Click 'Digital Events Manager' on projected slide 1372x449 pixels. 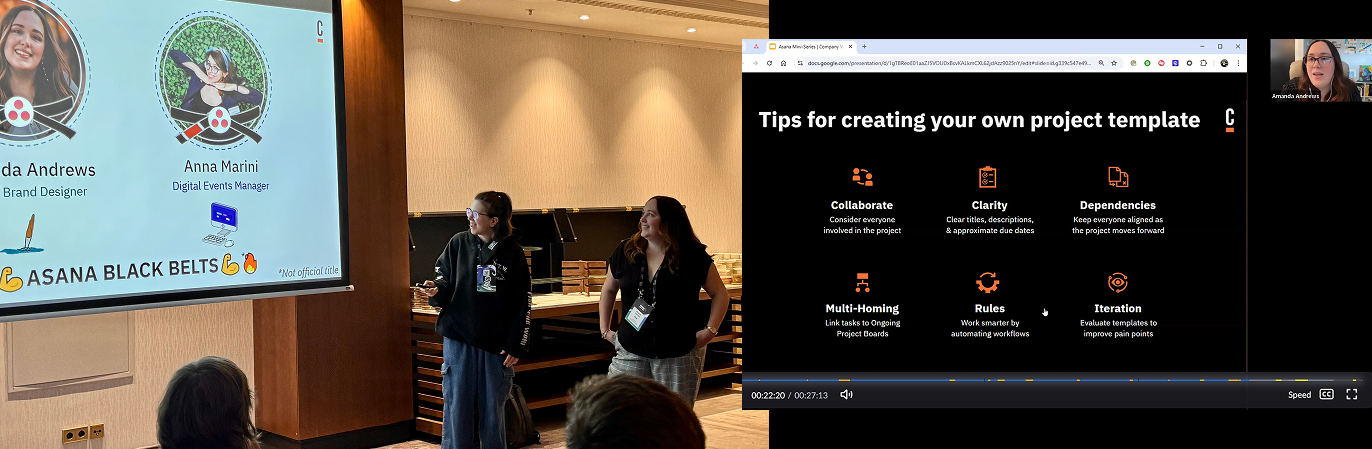220,185
